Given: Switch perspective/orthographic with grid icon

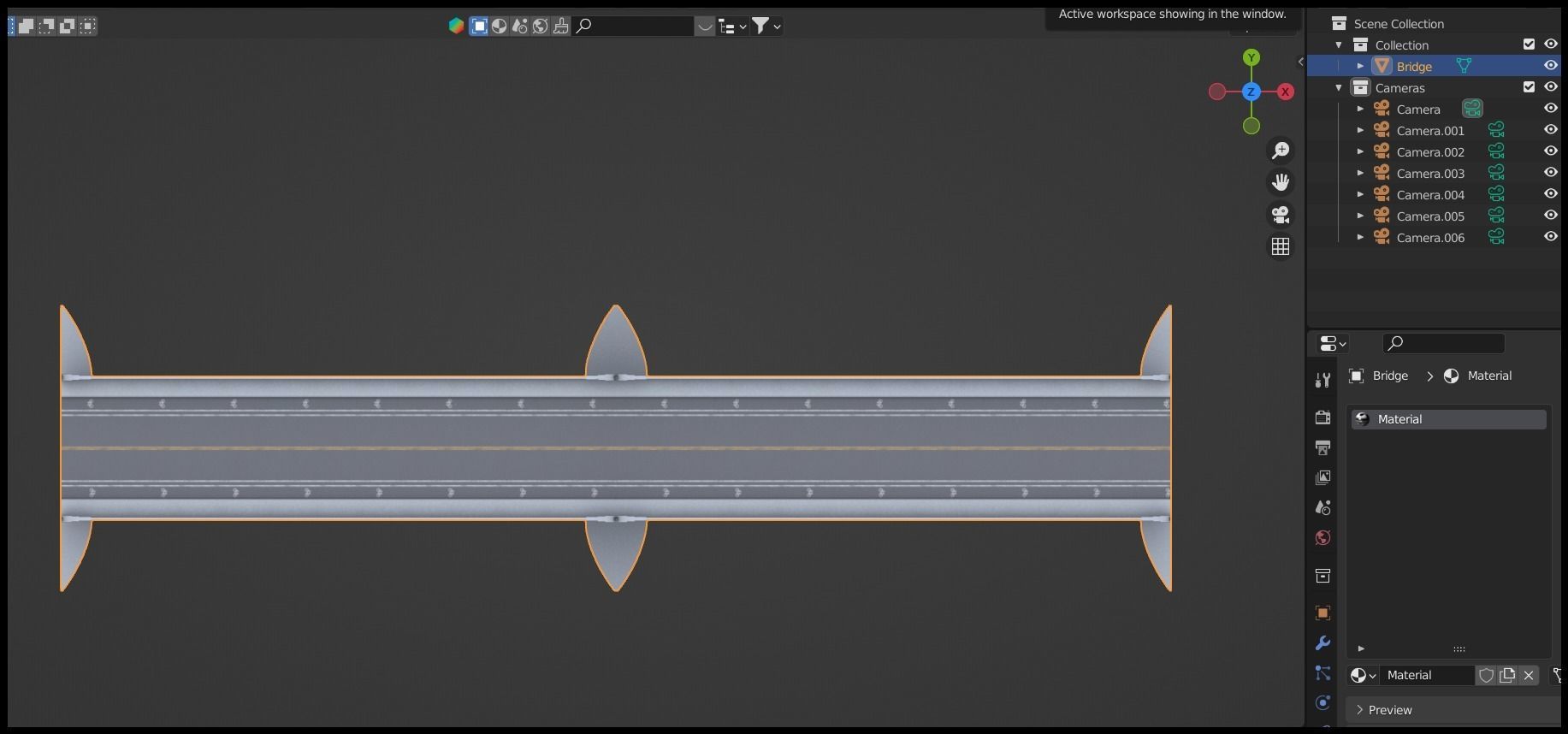Looking at the screenshot, I should tap(1281, 246).
